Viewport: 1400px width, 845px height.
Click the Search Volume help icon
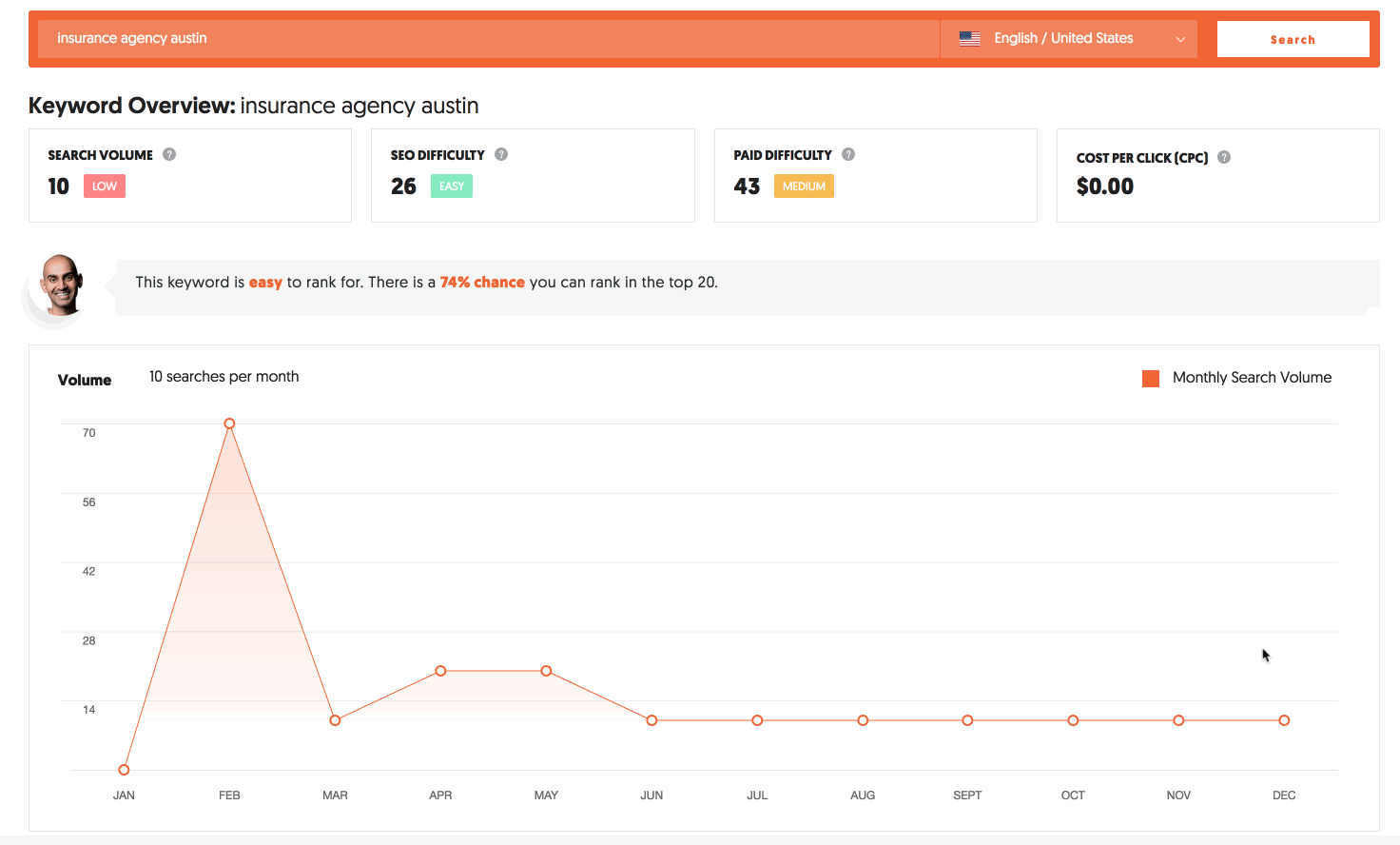coord(169,154)
